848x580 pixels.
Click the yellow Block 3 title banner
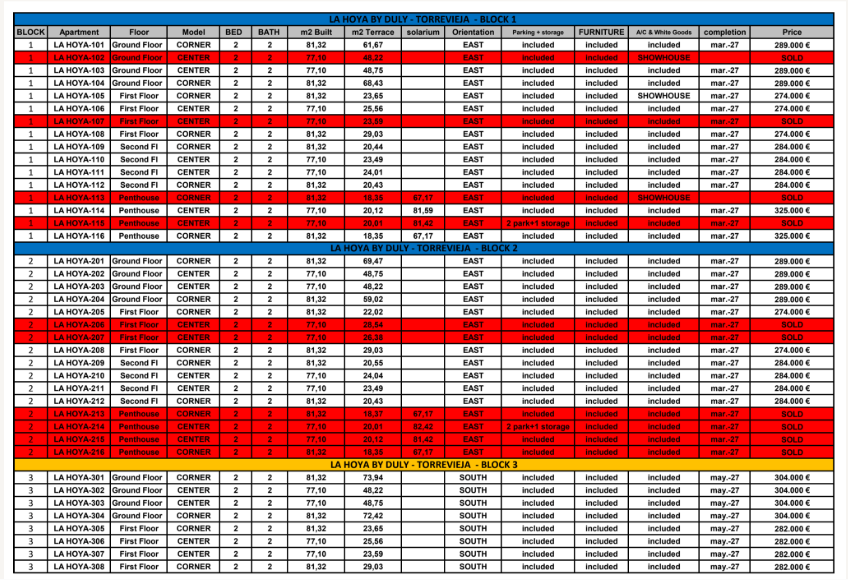pyautogui.click(x=423, y=465)
